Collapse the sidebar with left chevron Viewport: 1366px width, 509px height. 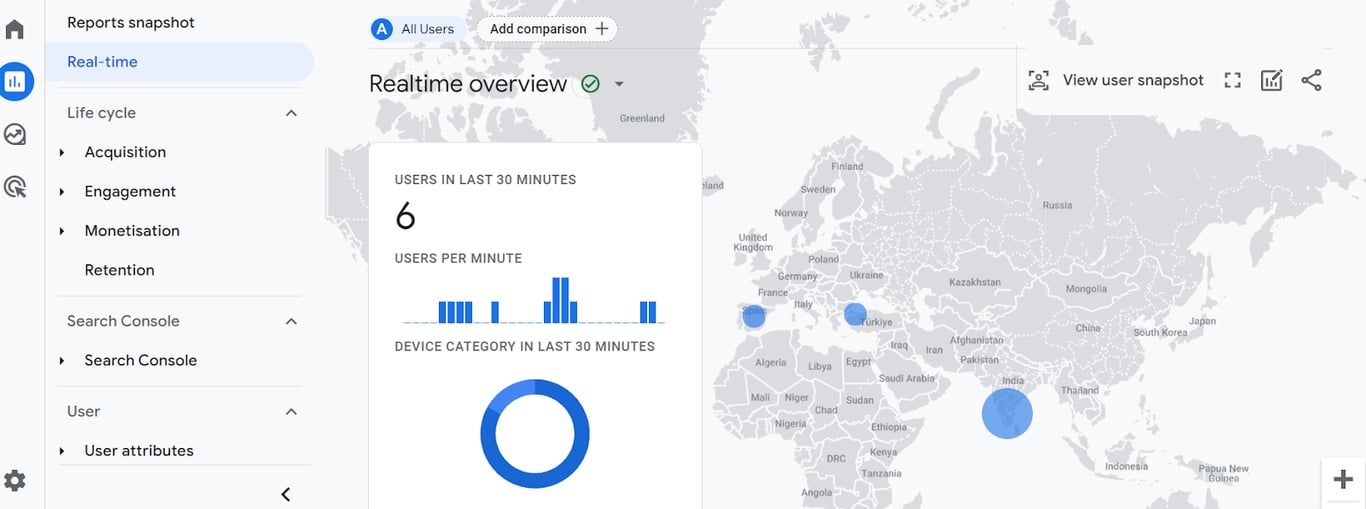point(285,494)
